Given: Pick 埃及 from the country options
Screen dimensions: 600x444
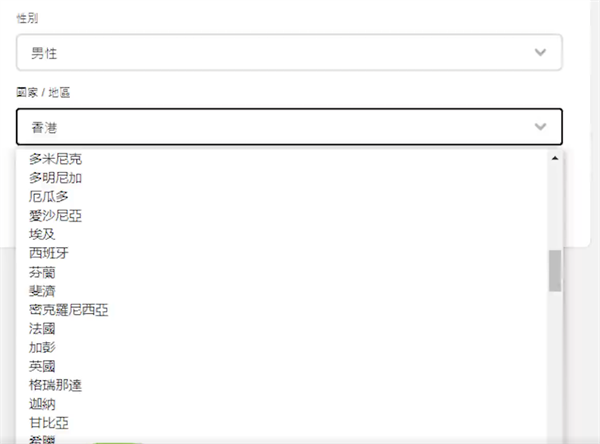Looking at the screenshot, I should point(43,234).
